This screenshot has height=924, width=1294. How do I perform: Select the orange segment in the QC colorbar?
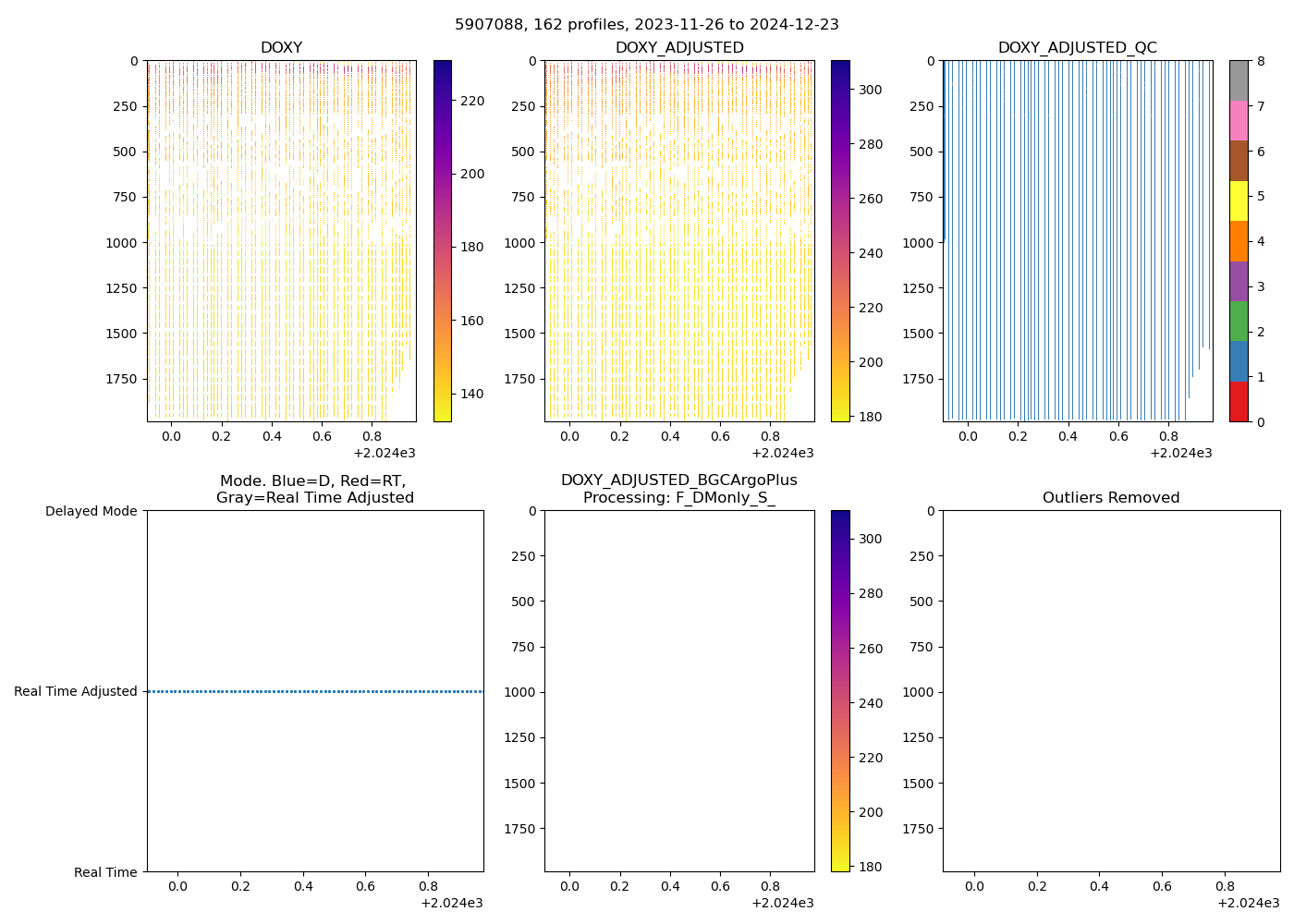click(1239, 241)
